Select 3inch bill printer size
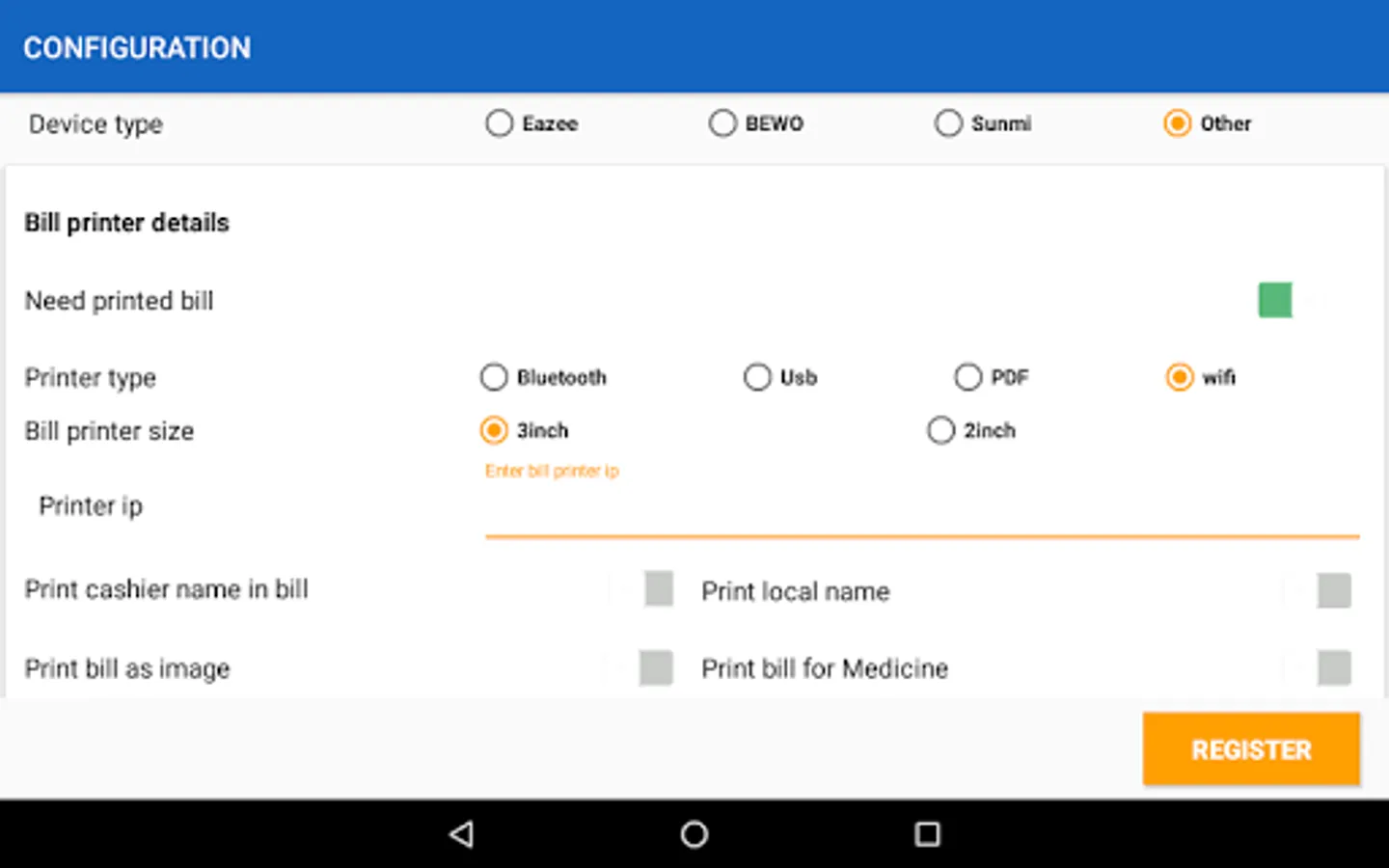This screenshot has height=868, width=1389. coord(525,430)
